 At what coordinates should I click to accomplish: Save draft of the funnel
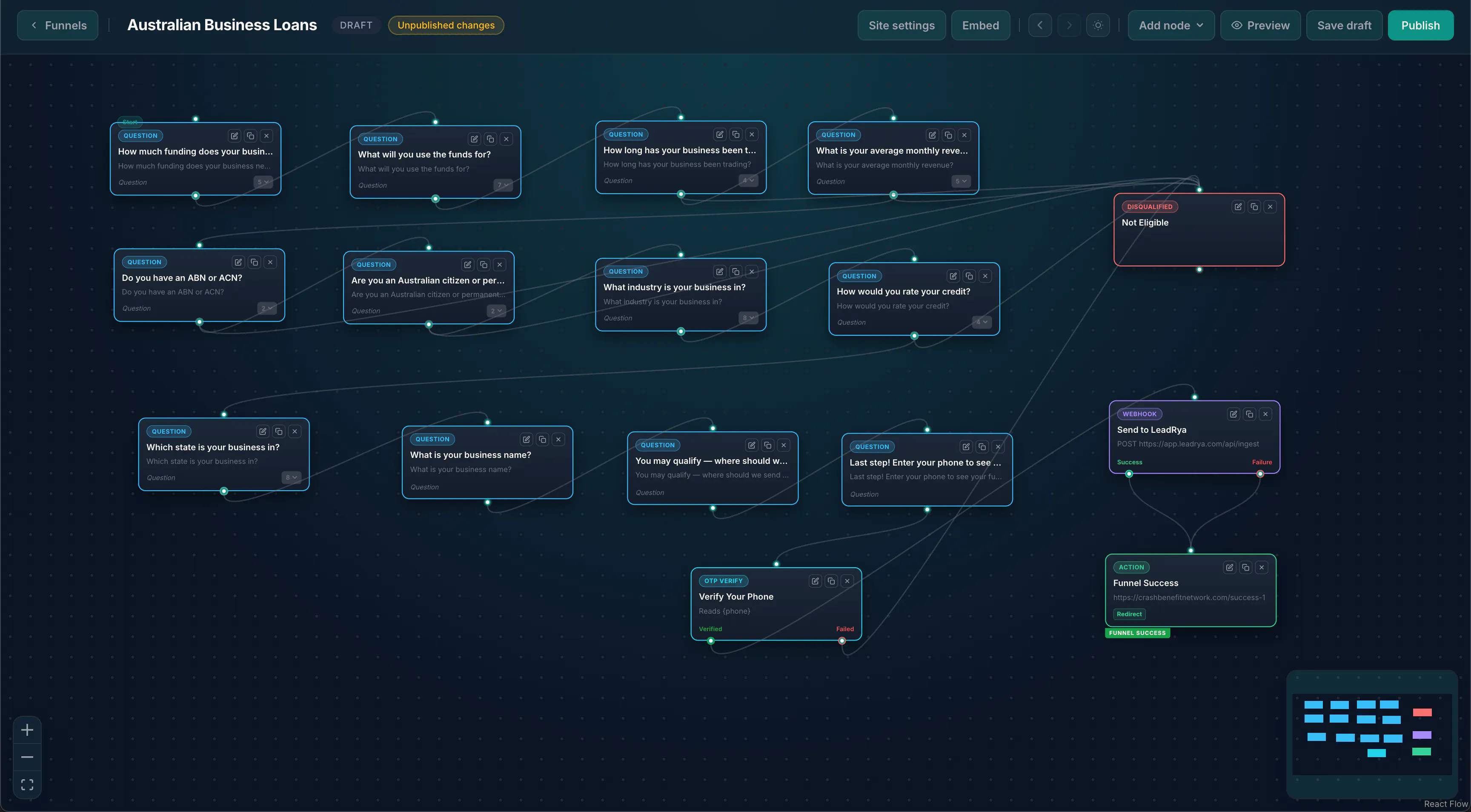pos(1344,25)
